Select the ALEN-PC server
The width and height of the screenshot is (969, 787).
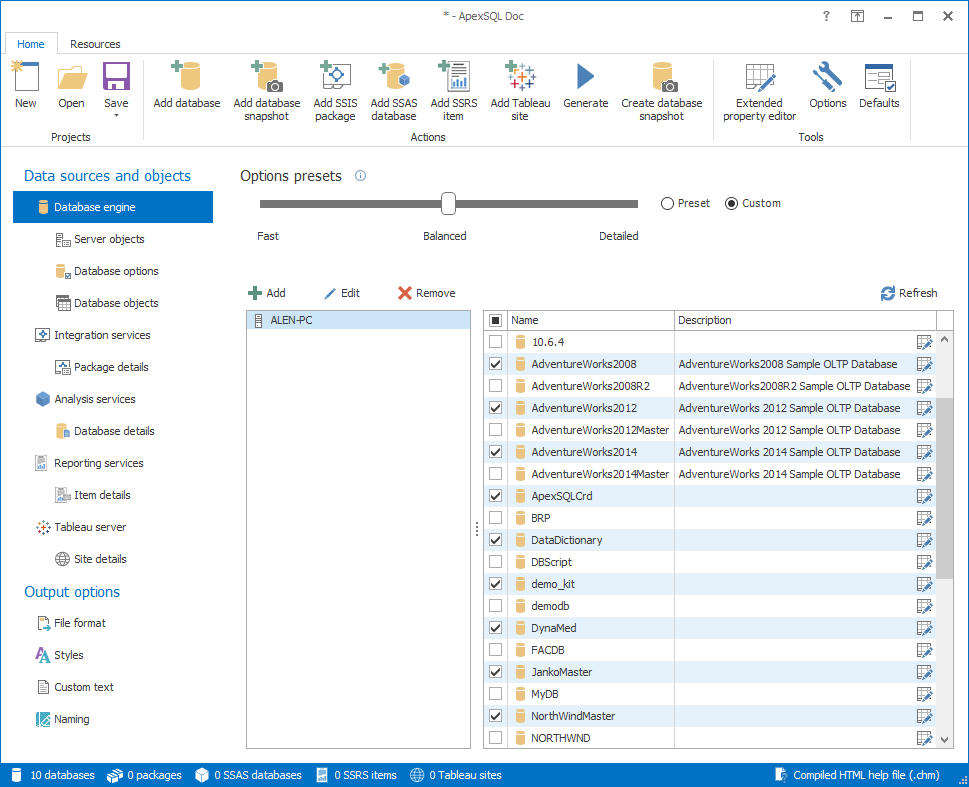tap(358, 320)
